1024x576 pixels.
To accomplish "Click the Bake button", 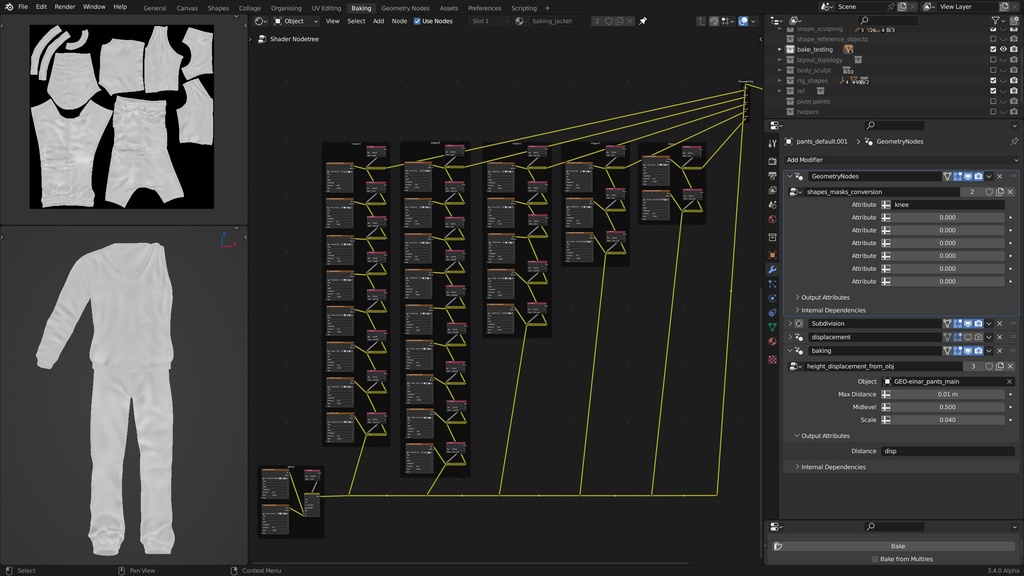I will tap(900, 544).
